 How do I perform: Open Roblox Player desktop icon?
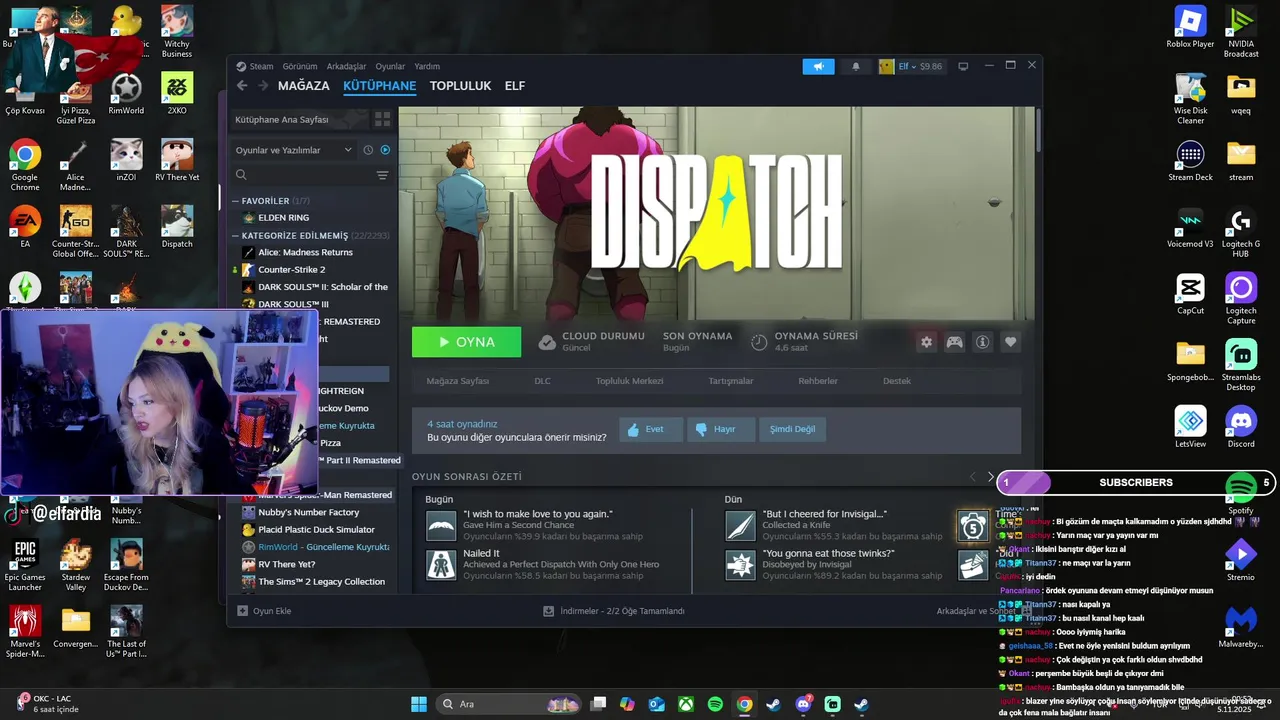(1190, 27)
